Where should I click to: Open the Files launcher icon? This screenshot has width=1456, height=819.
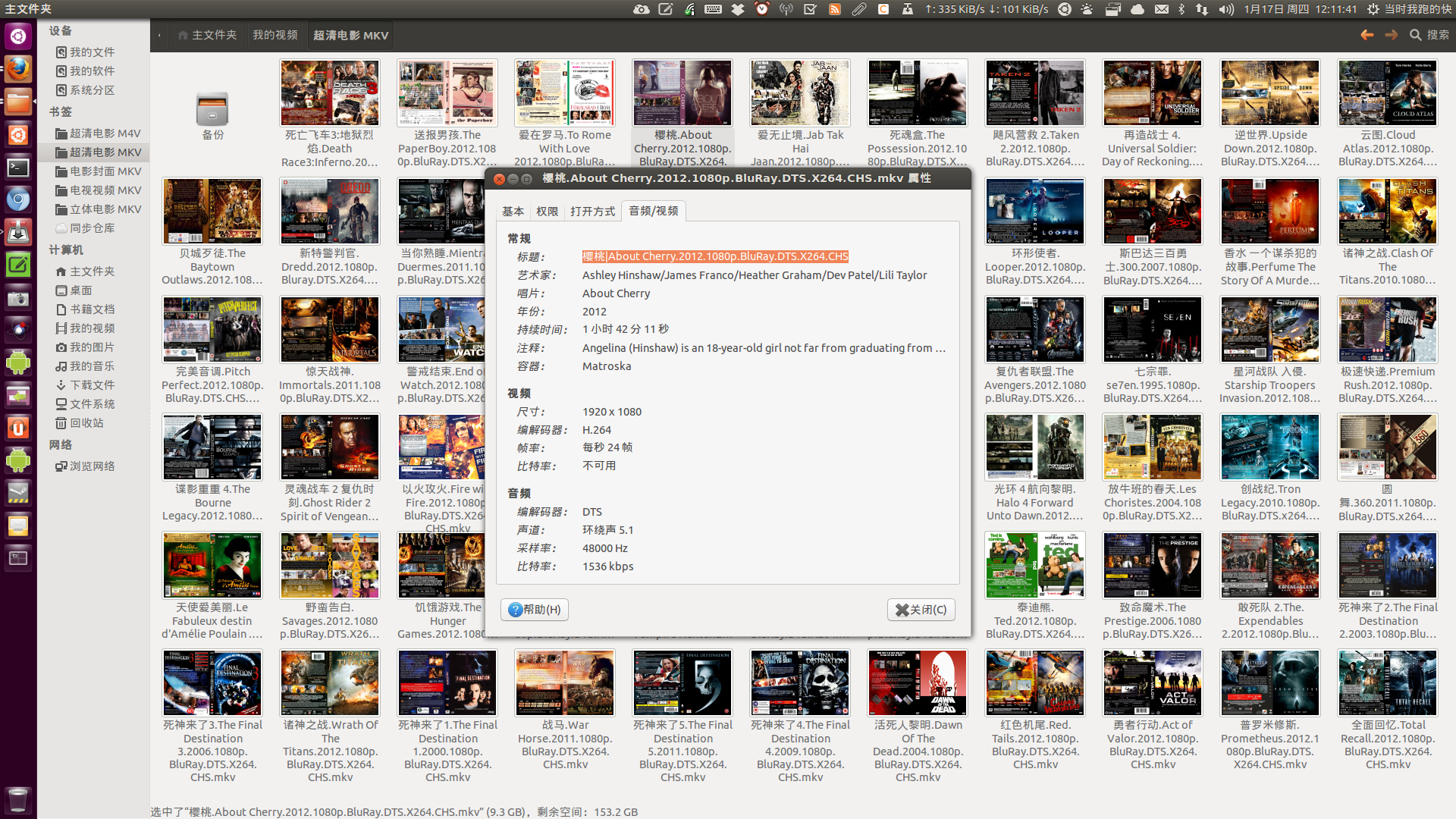18,102
